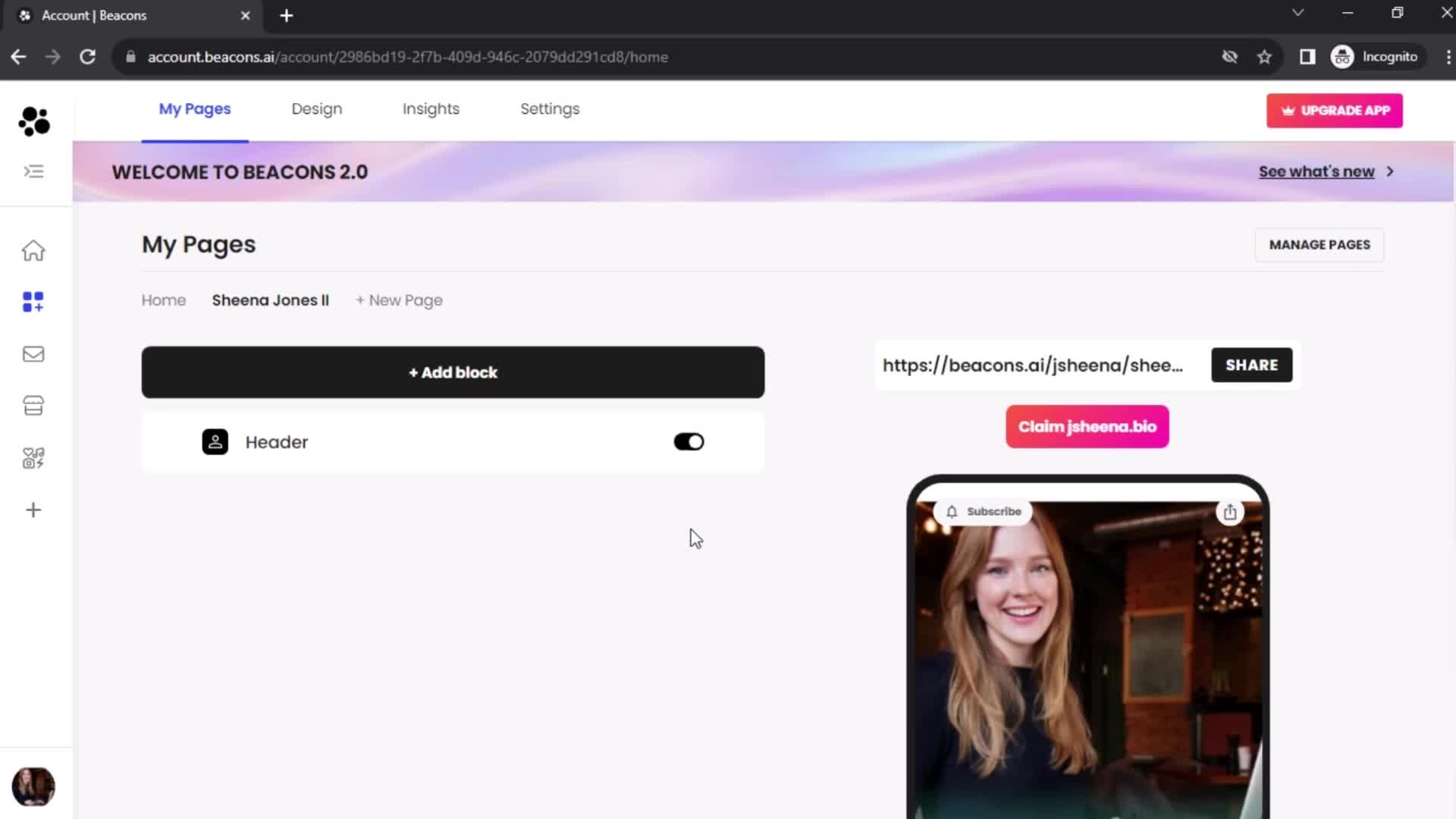Select the New Page option

coord(399,299)
